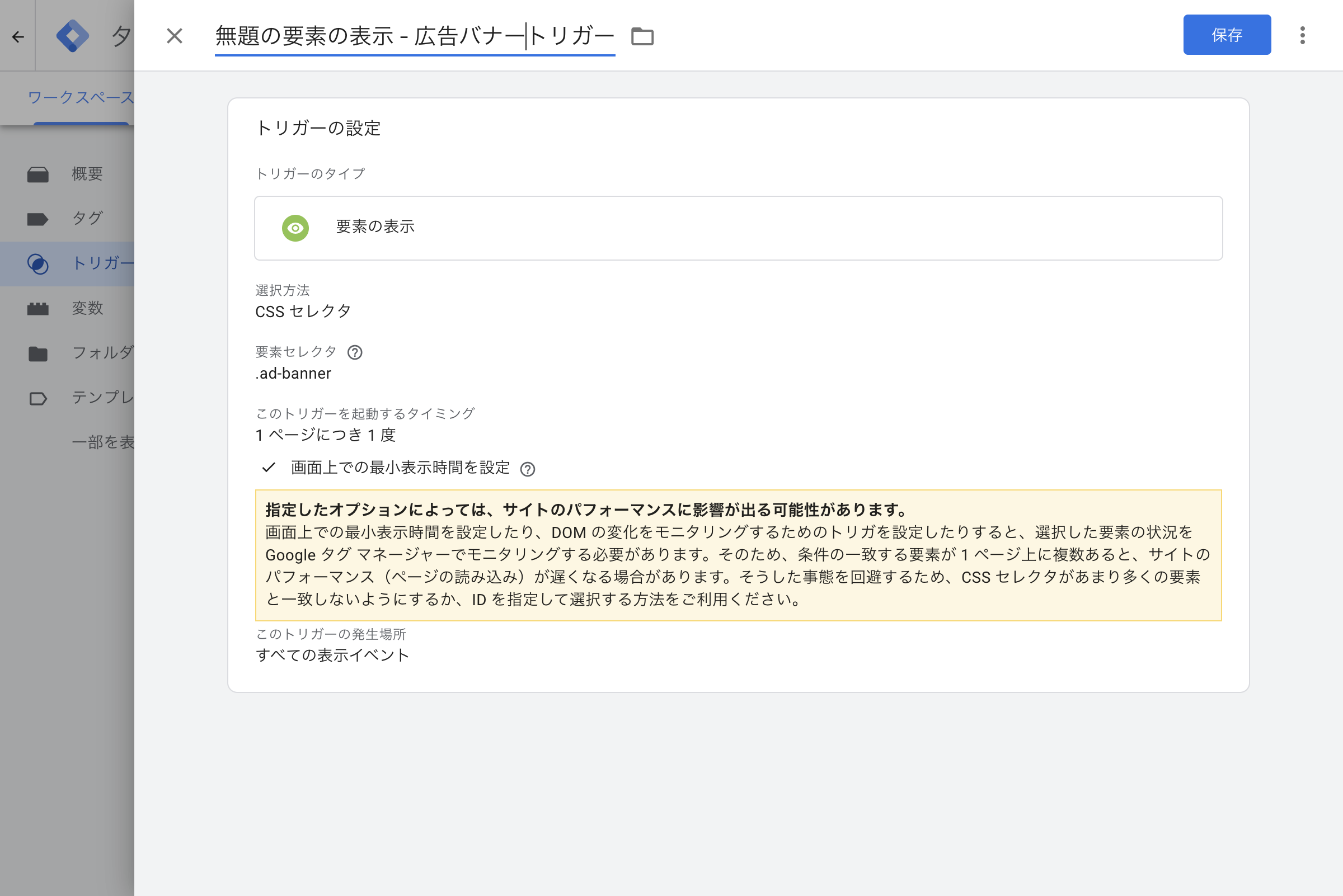1343x896 pixels.
Task: Click the green 要素の表示 eye icon
Action: click(295, 228)
